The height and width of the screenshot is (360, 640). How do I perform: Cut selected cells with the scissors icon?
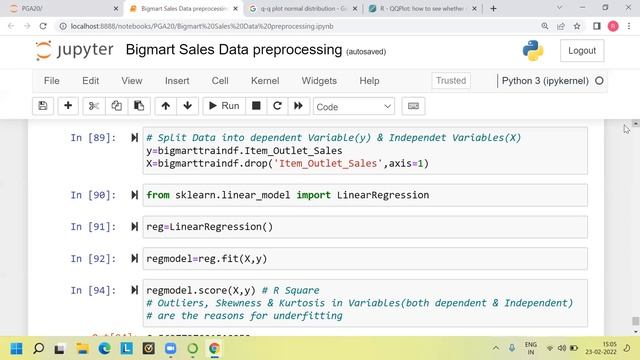point(94,106)
